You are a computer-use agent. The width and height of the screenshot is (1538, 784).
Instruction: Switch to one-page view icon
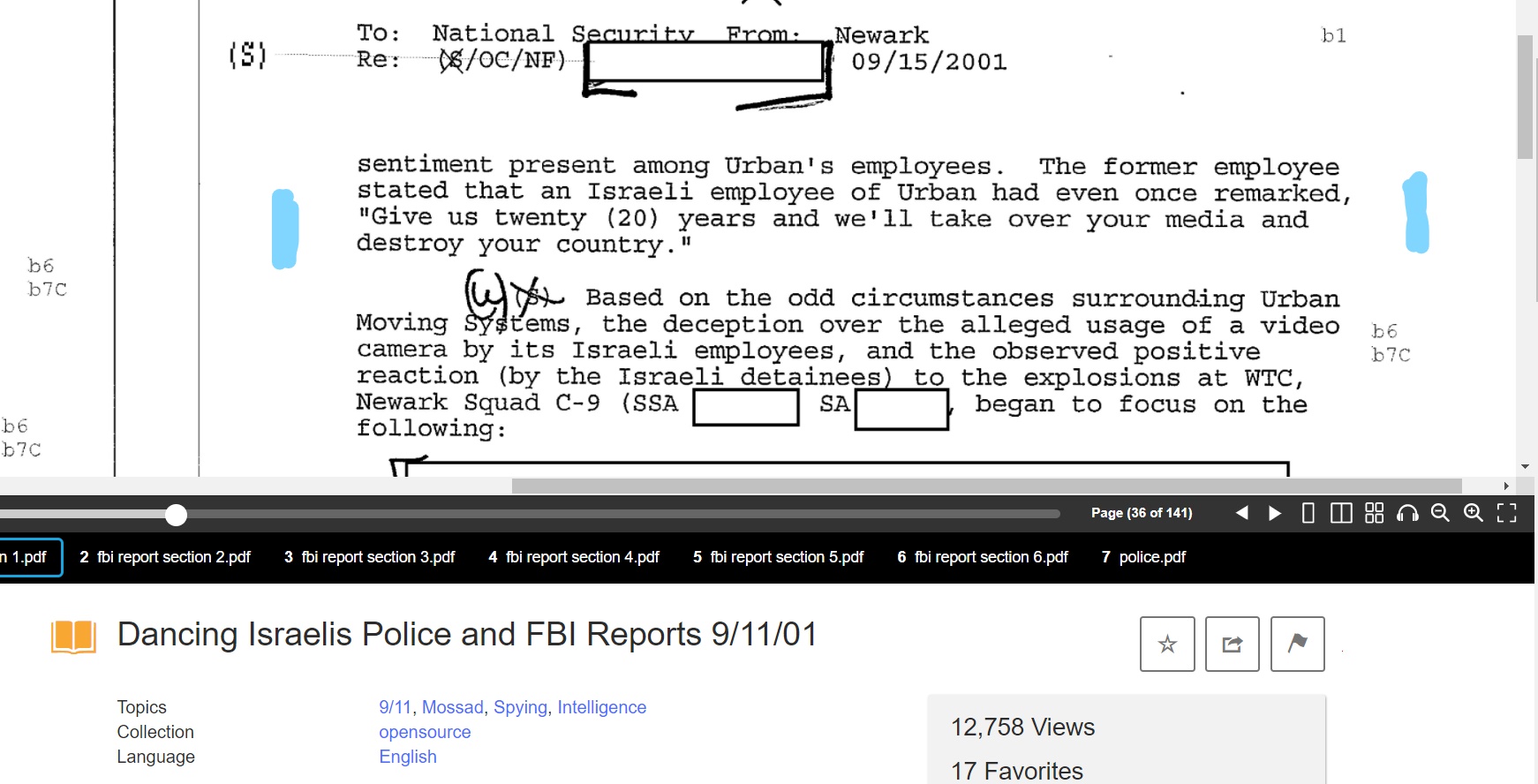tap(1308, 513)
